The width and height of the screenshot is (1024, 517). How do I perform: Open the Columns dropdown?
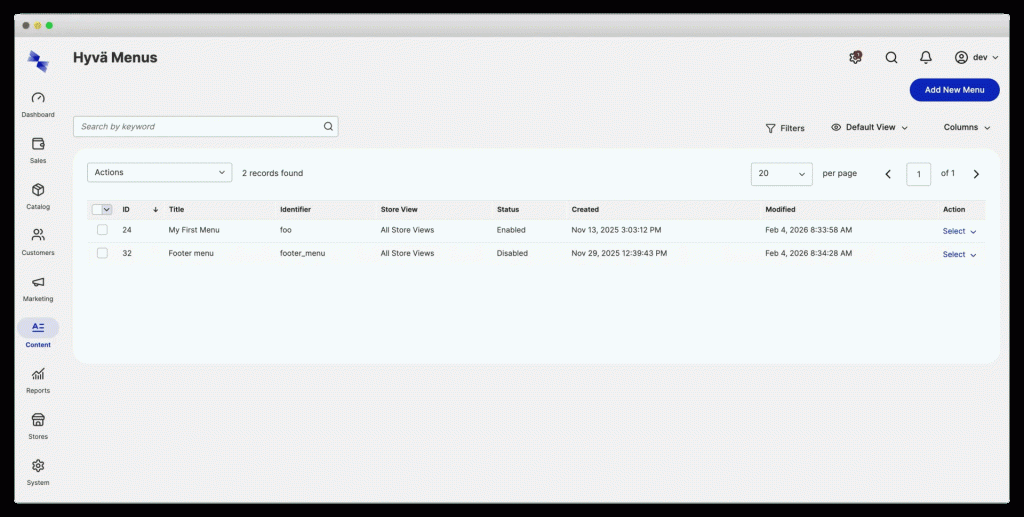(x=967, y=127)
